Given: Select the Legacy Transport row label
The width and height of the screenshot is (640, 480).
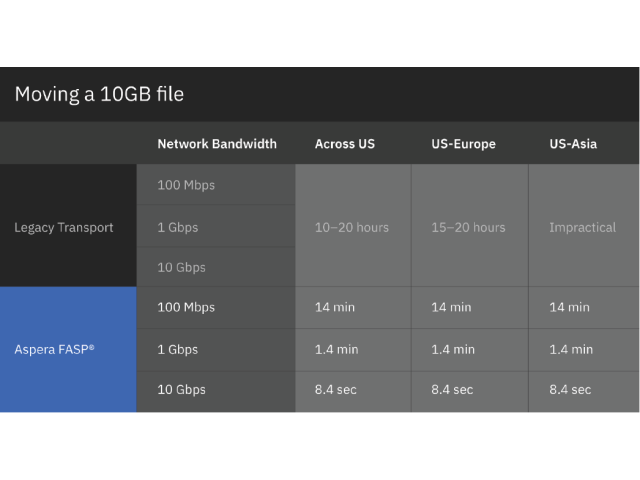Looking at the screenshot, I should pyautogui.click(x=64, y=227).
